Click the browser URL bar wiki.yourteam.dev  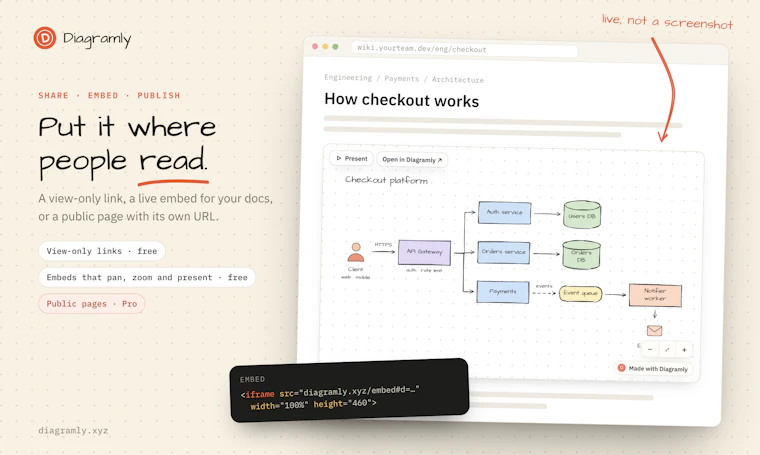click(464, 49)
